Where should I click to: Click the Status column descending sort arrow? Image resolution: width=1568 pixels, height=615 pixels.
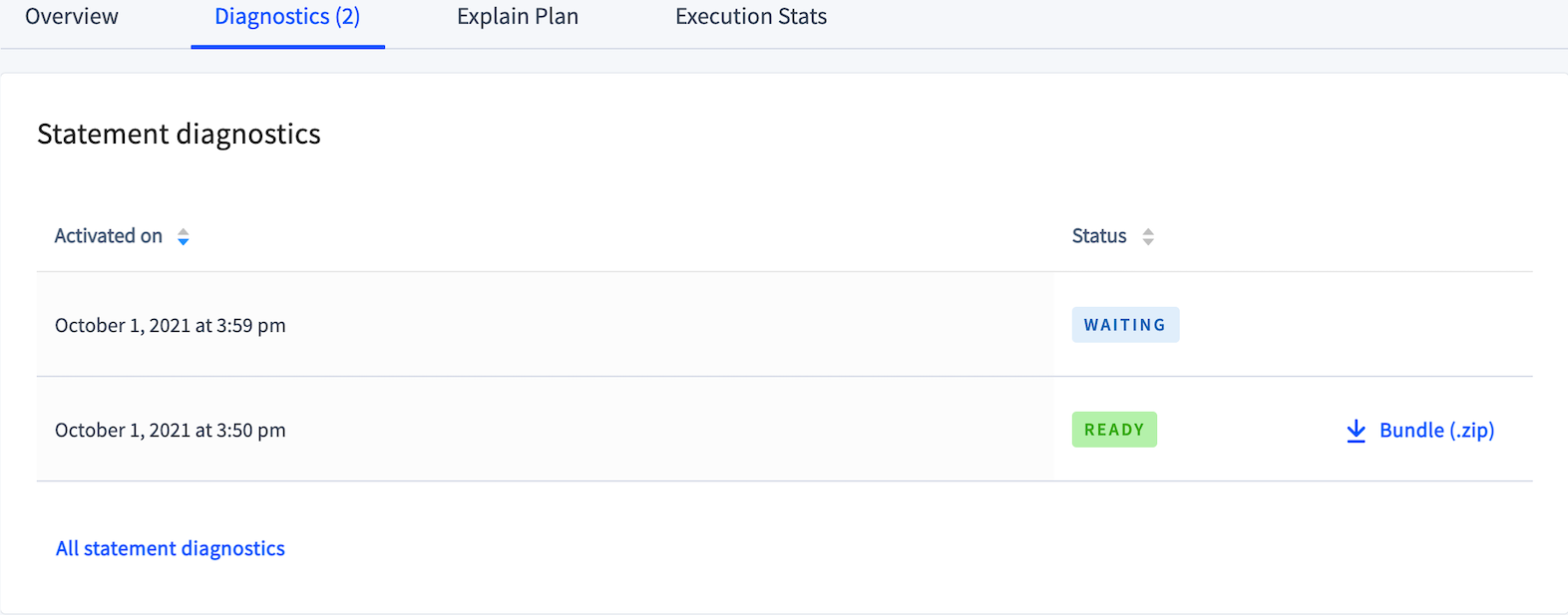[1148, 242]
